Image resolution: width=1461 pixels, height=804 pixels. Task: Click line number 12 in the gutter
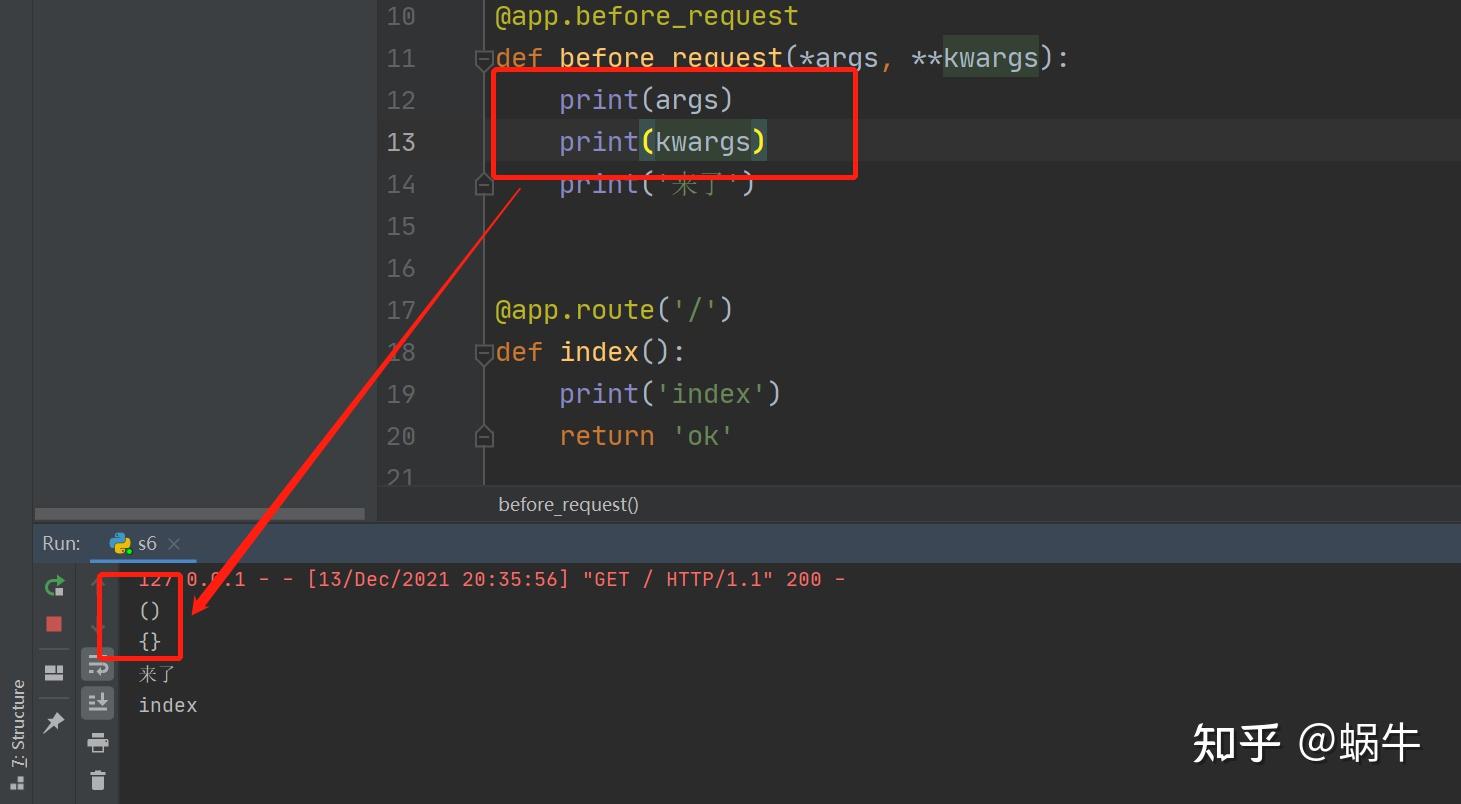(401, 100)
